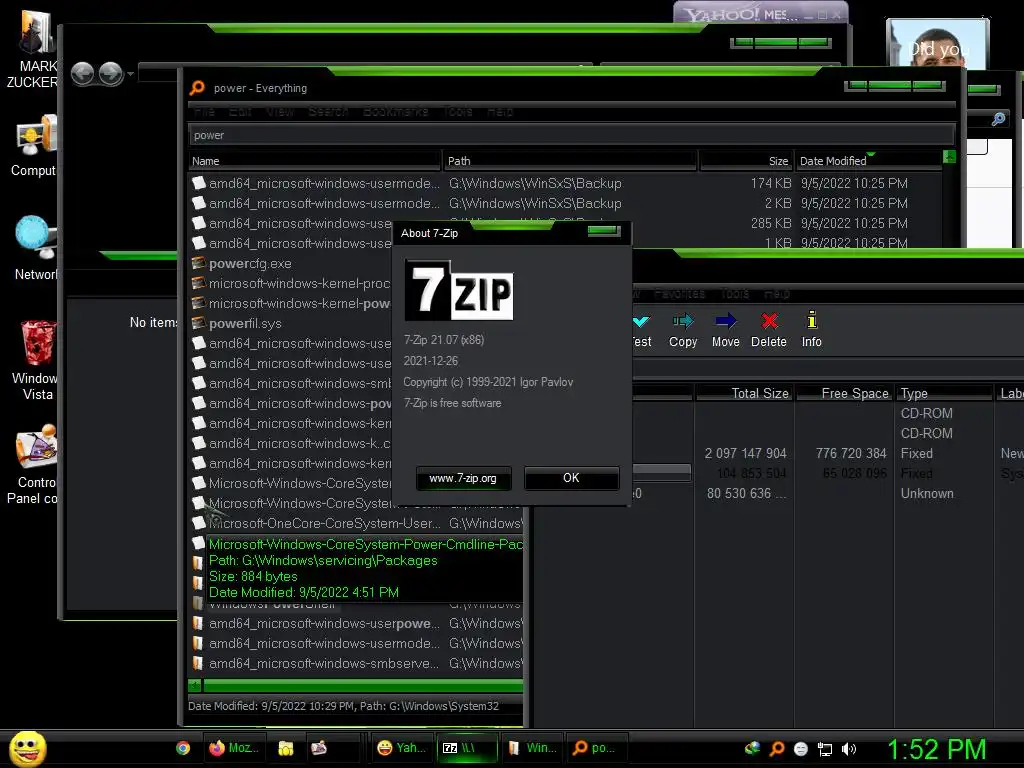Open the Computer desktop icon
This screenshot has width=1024, height=768.
35,146
